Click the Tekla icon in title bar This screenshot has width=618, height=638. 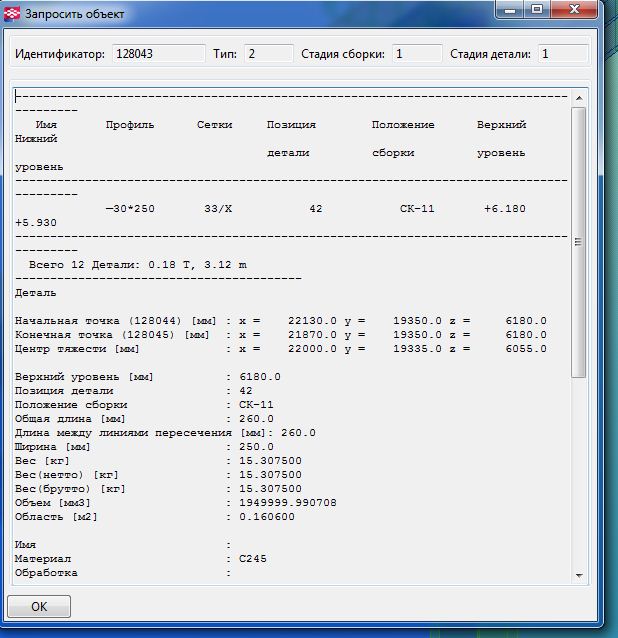[13, 11]
